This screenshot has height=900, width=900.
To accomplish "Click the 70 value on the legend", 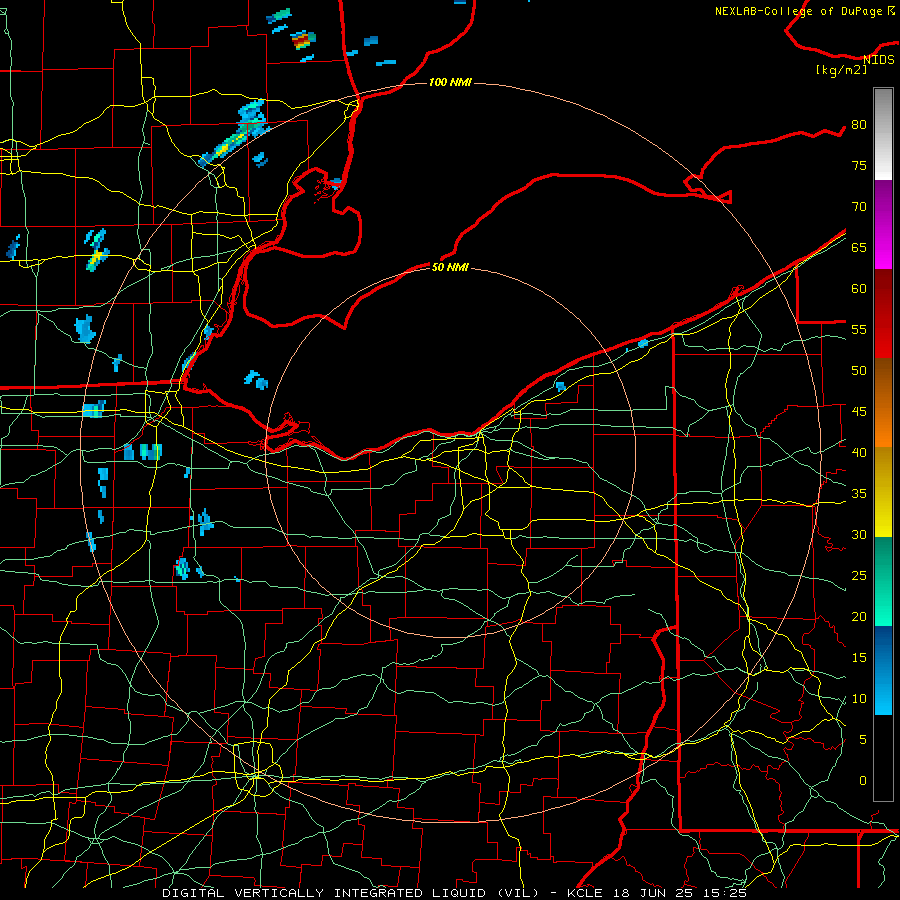I will coord(859,207).
